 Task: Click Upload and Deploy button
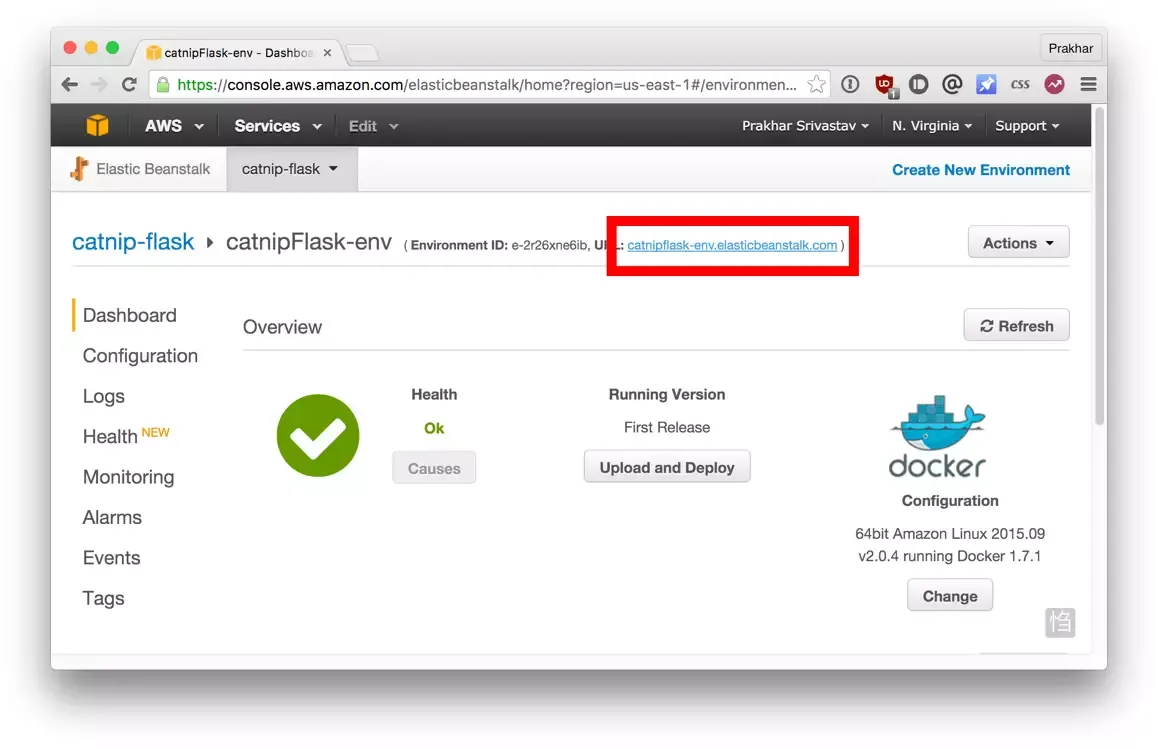point(667,467)
